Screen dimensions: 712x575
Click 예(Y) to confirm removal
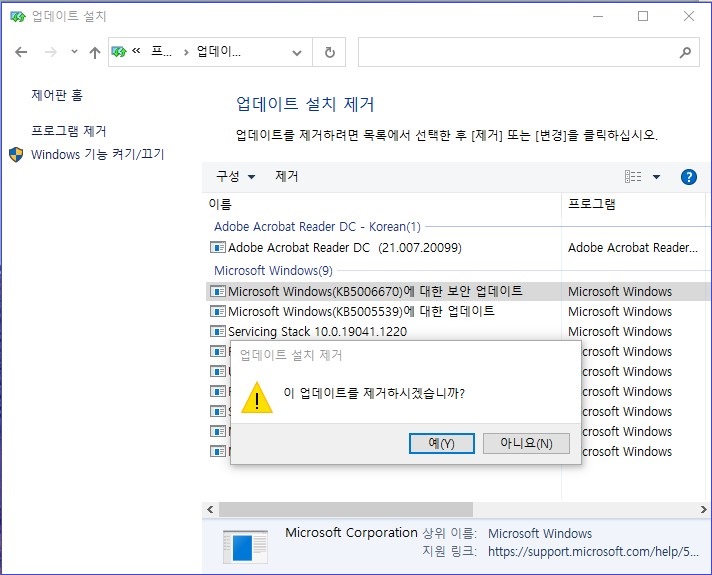pos(441,443)
